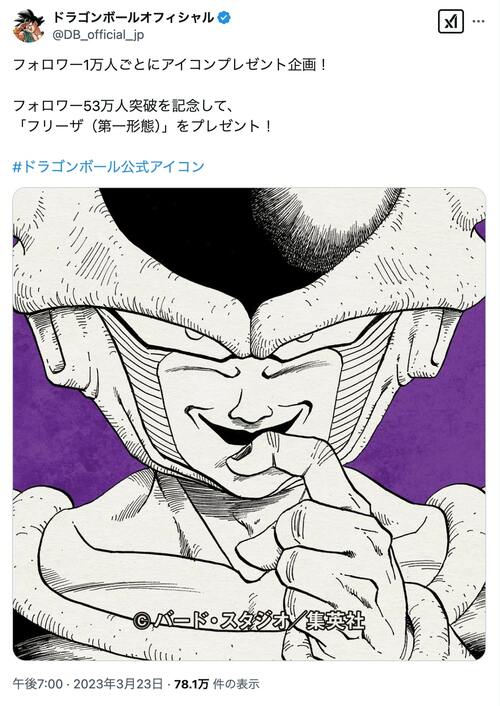The height and width of the screenshot is (706, 500).
Task: Follow the #ドラゴンボール公式アイコン hashtag
Action: click(x=109, y=167)
